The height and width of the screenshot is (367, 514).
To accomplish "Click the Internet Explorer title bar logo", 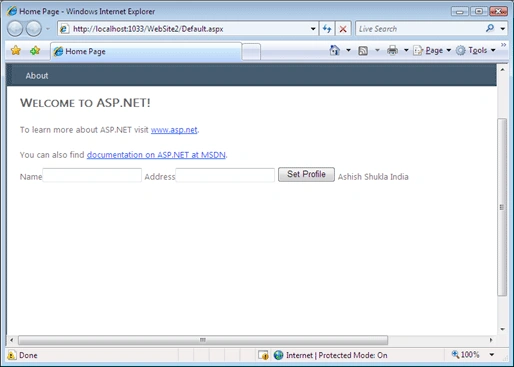I will click(12, 11).
